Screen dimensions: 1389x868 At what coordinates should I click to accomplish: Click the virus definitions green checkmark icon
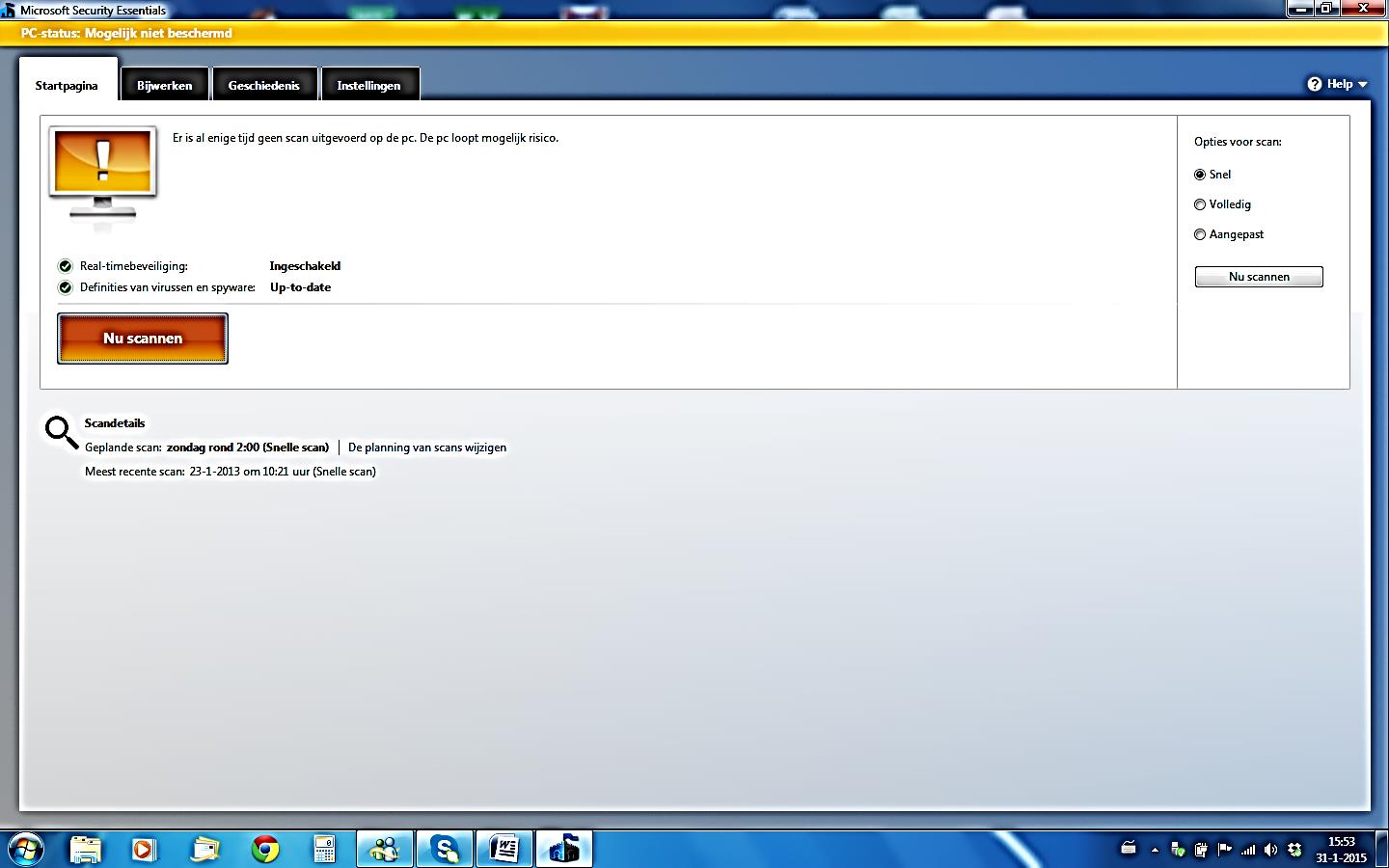[66, 287]
